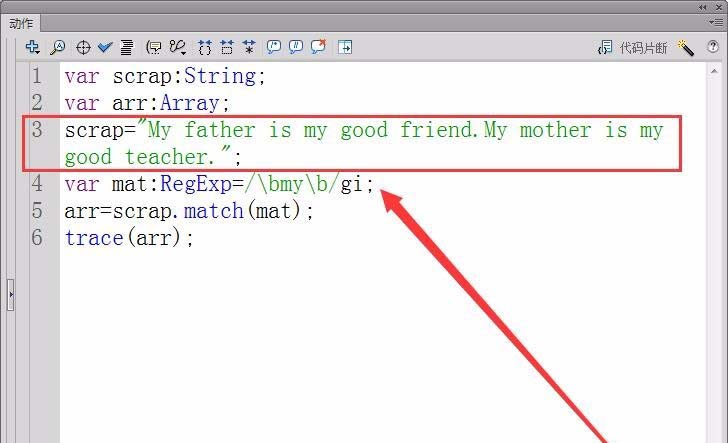Click the word RegExp on line 4
The image size is (728, 443).
[196, 184]
